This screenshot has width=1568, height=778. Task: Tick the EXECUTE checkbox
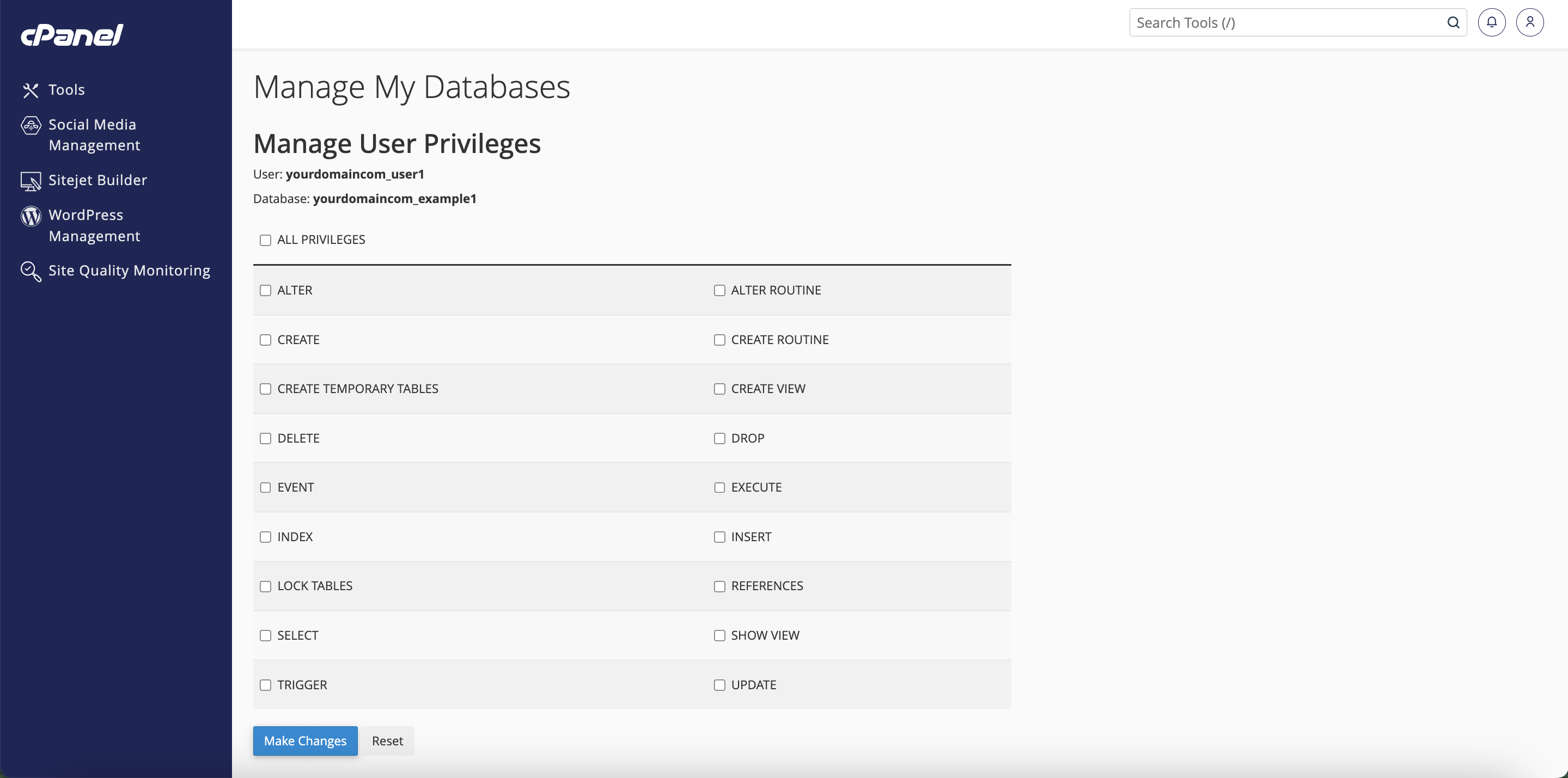[719, 488]
